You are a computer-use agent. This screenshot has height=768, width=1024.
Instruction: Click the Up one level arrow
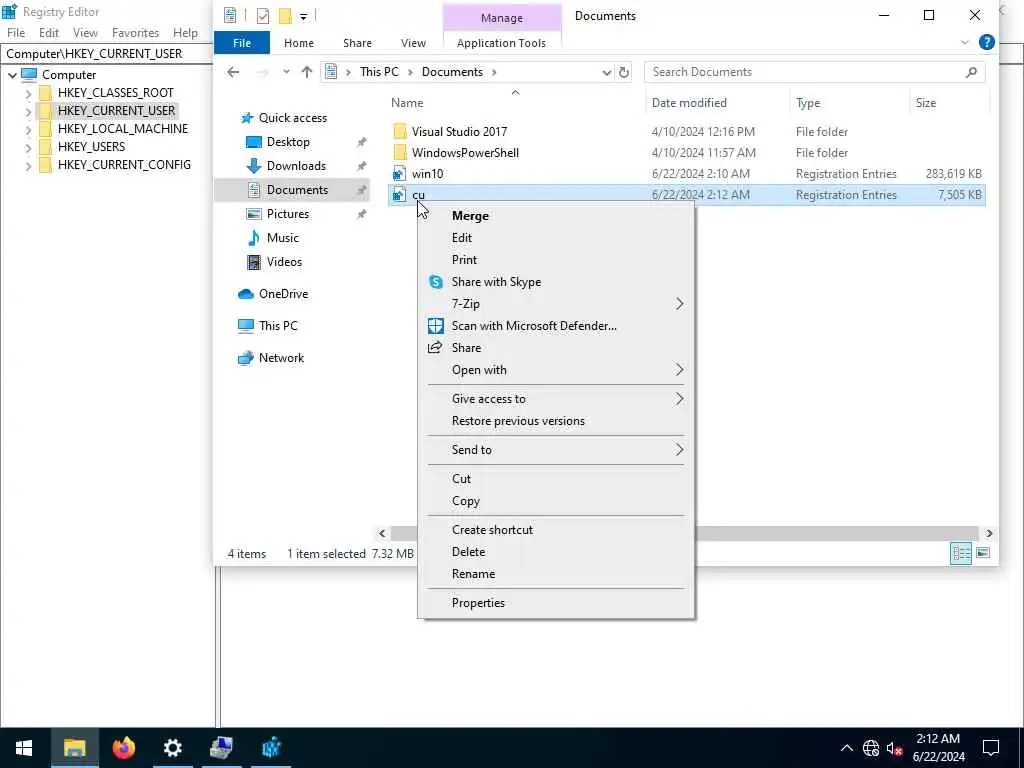[306, 72]
